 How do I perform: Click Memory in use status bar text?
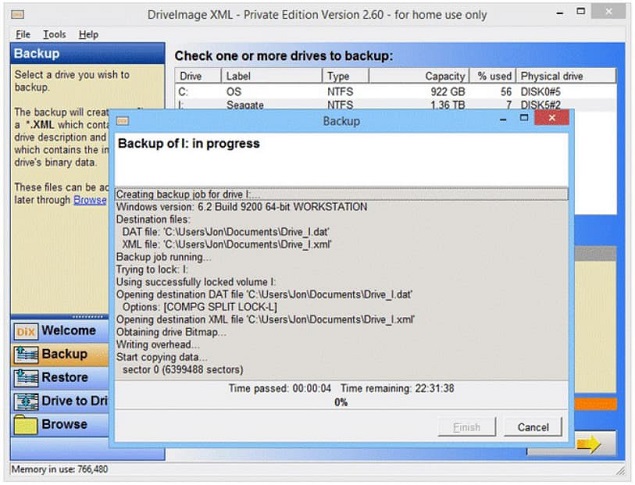point(60,469)
